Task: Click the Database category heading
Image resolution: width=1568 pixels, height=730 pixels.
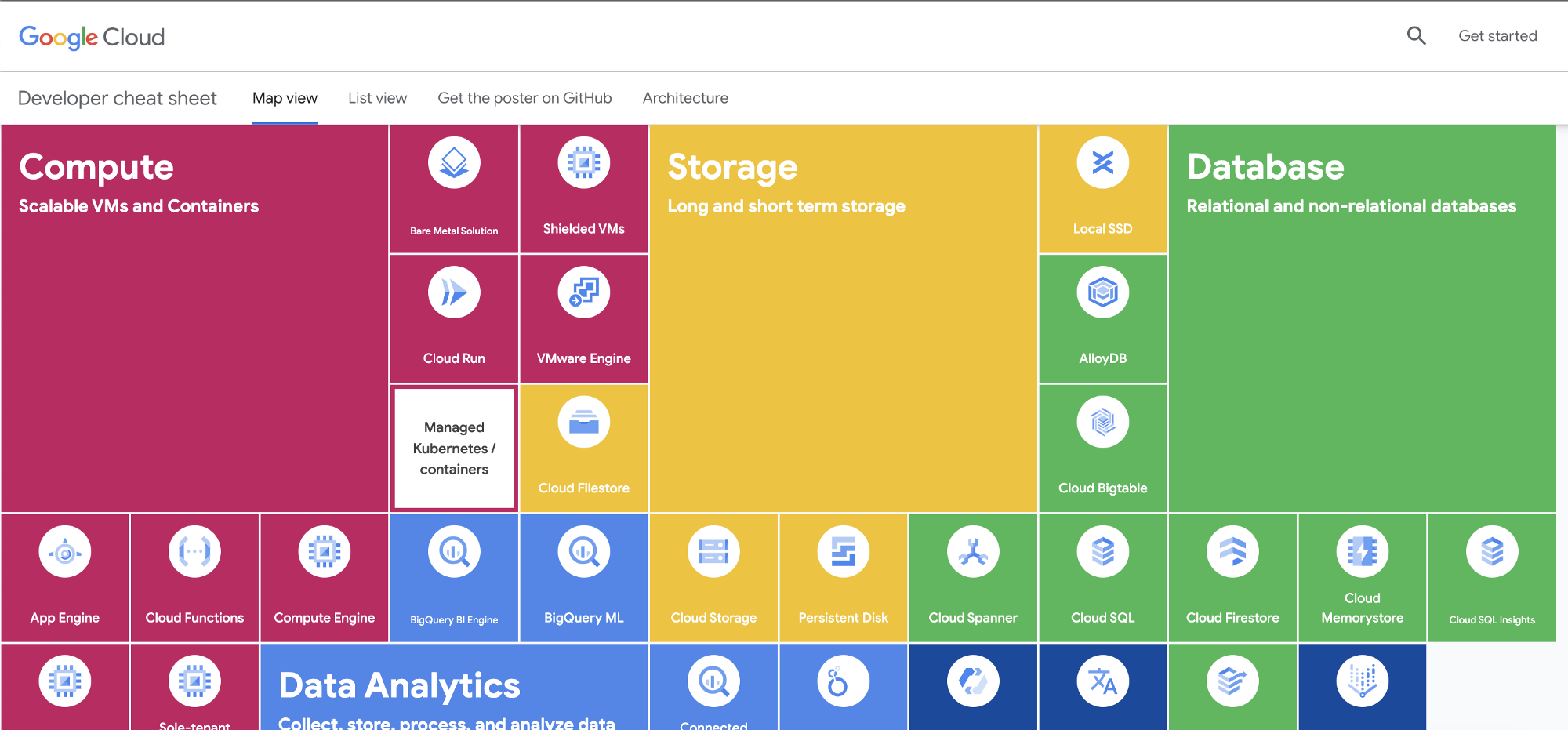Action: (x=1265, y=167)
